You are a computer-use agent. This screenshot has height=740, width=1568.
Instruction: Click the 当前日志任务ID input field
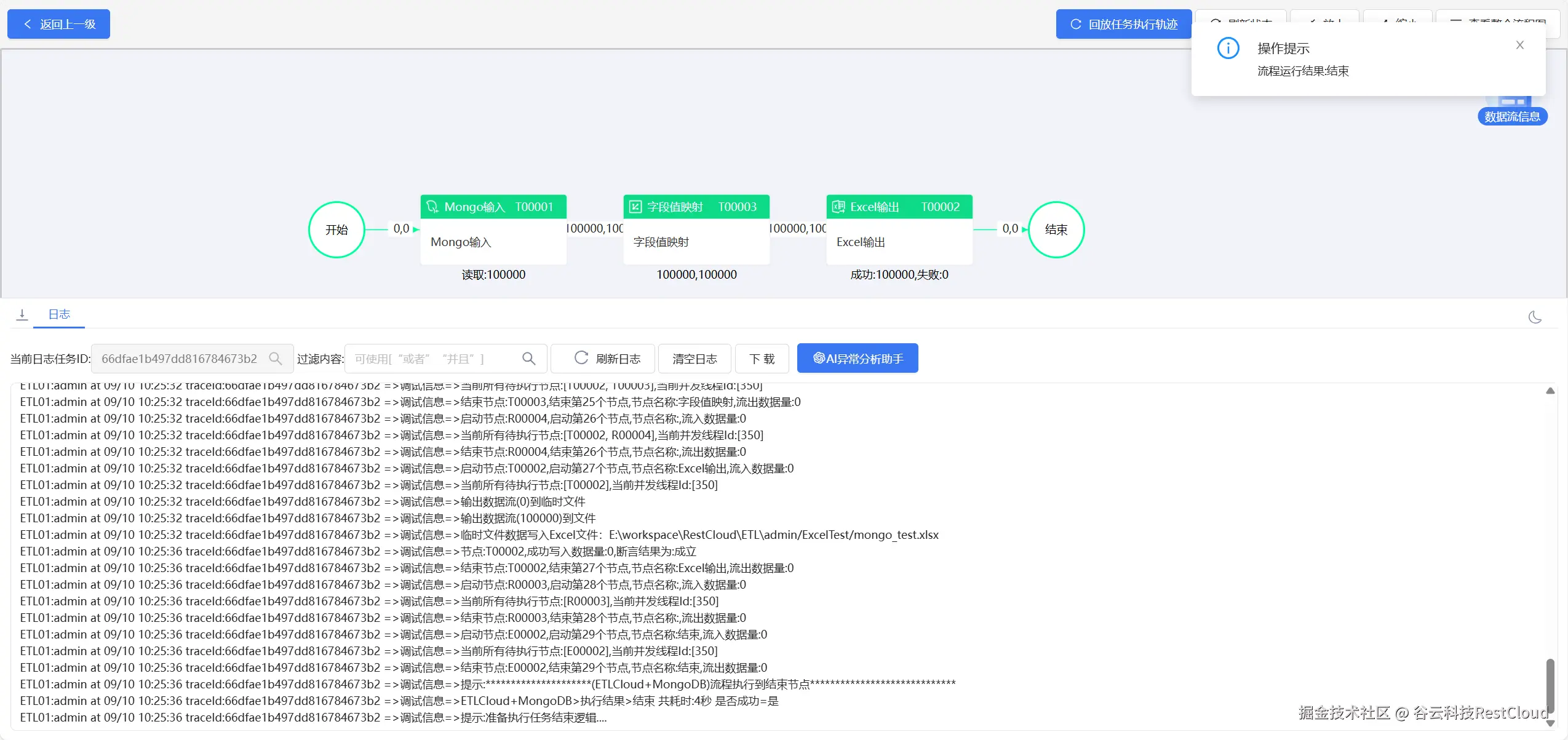click(192, 359)
